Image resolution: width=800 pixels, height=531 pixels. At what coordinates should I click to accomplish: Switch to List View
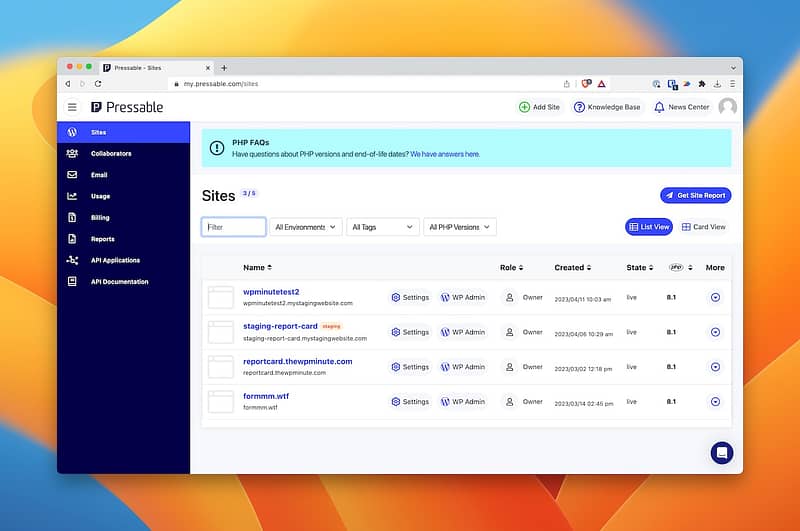tap(648, 227)
